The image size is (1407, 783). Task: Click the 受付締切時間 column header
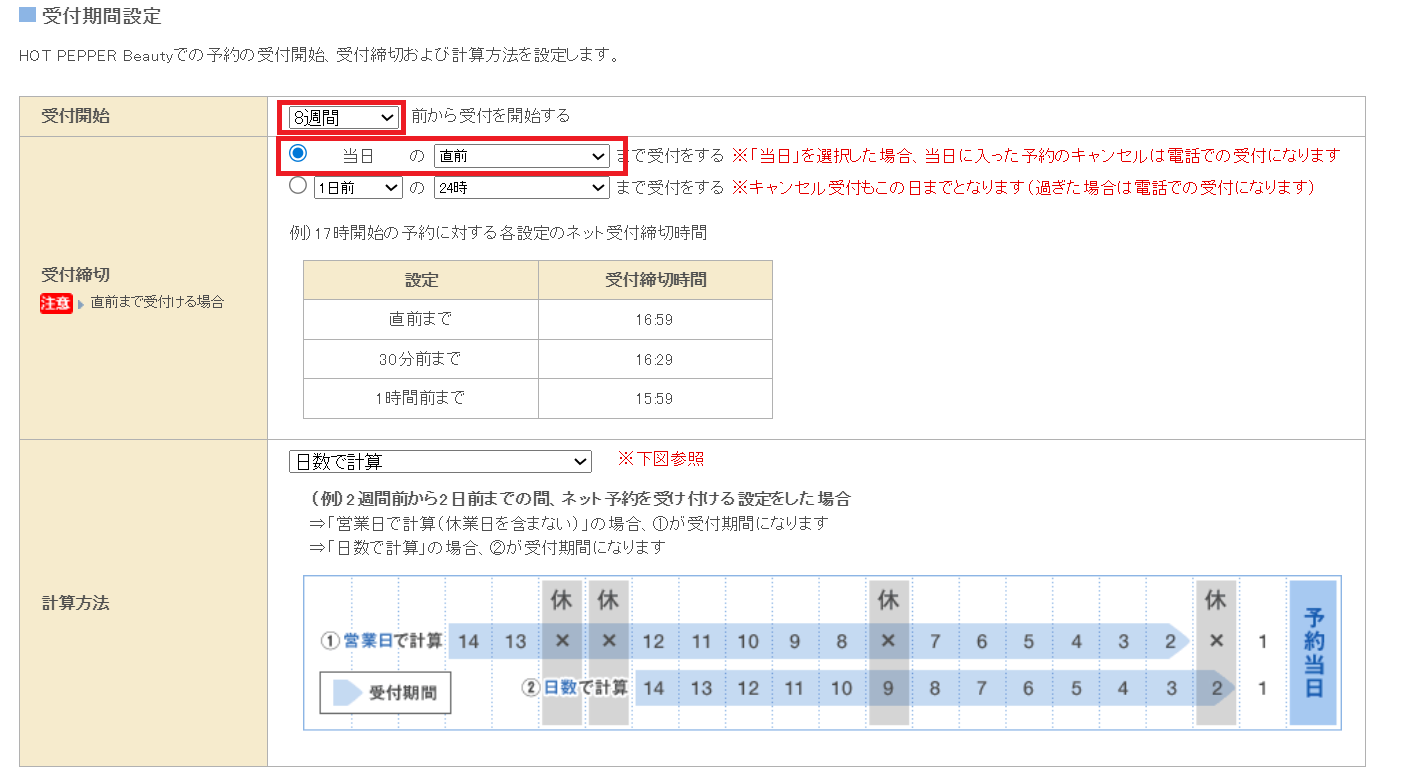point(655,280)
